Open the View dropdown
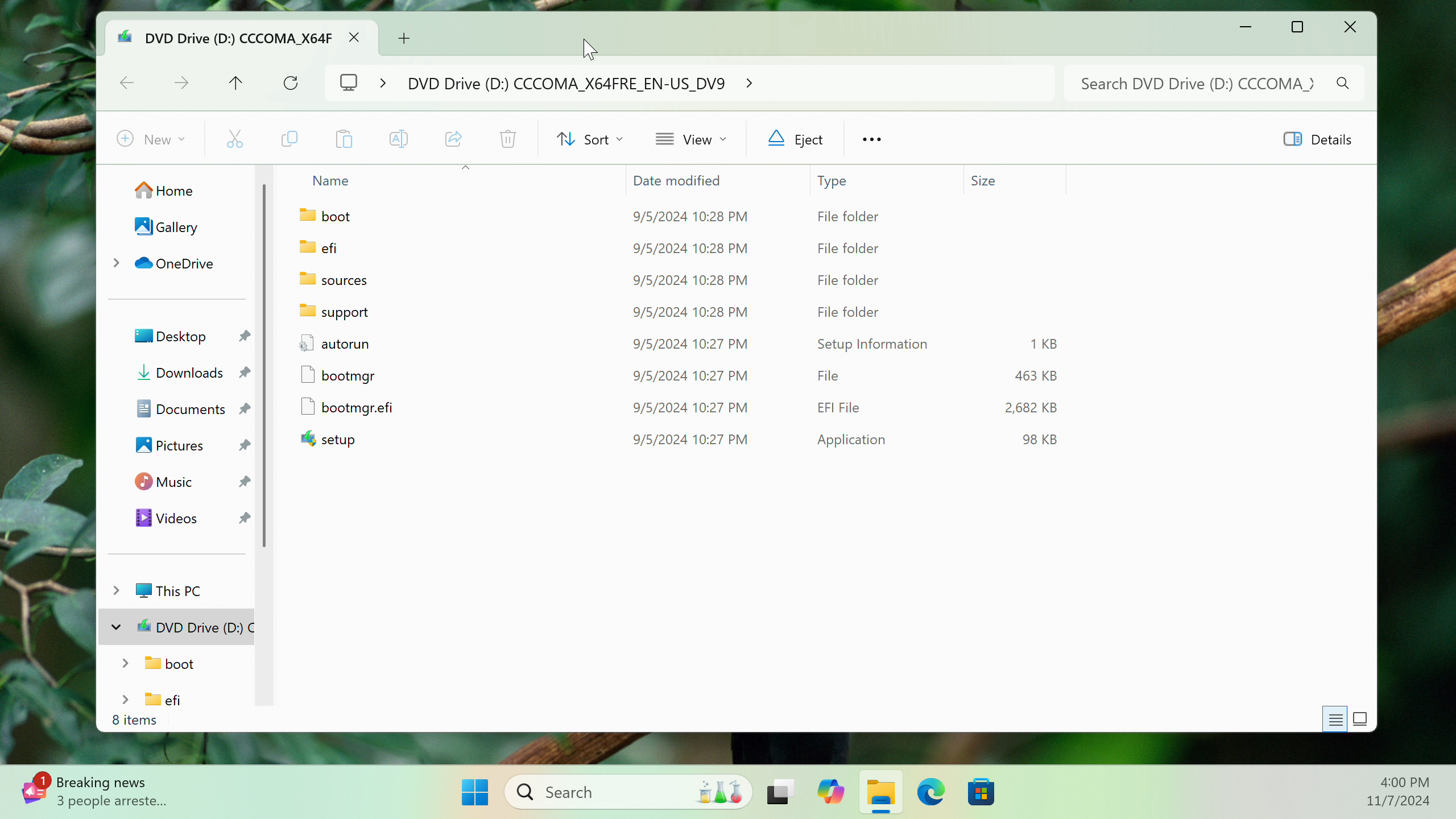The width and height of the screenshot is (1456, 819). (x=690, y=139)
